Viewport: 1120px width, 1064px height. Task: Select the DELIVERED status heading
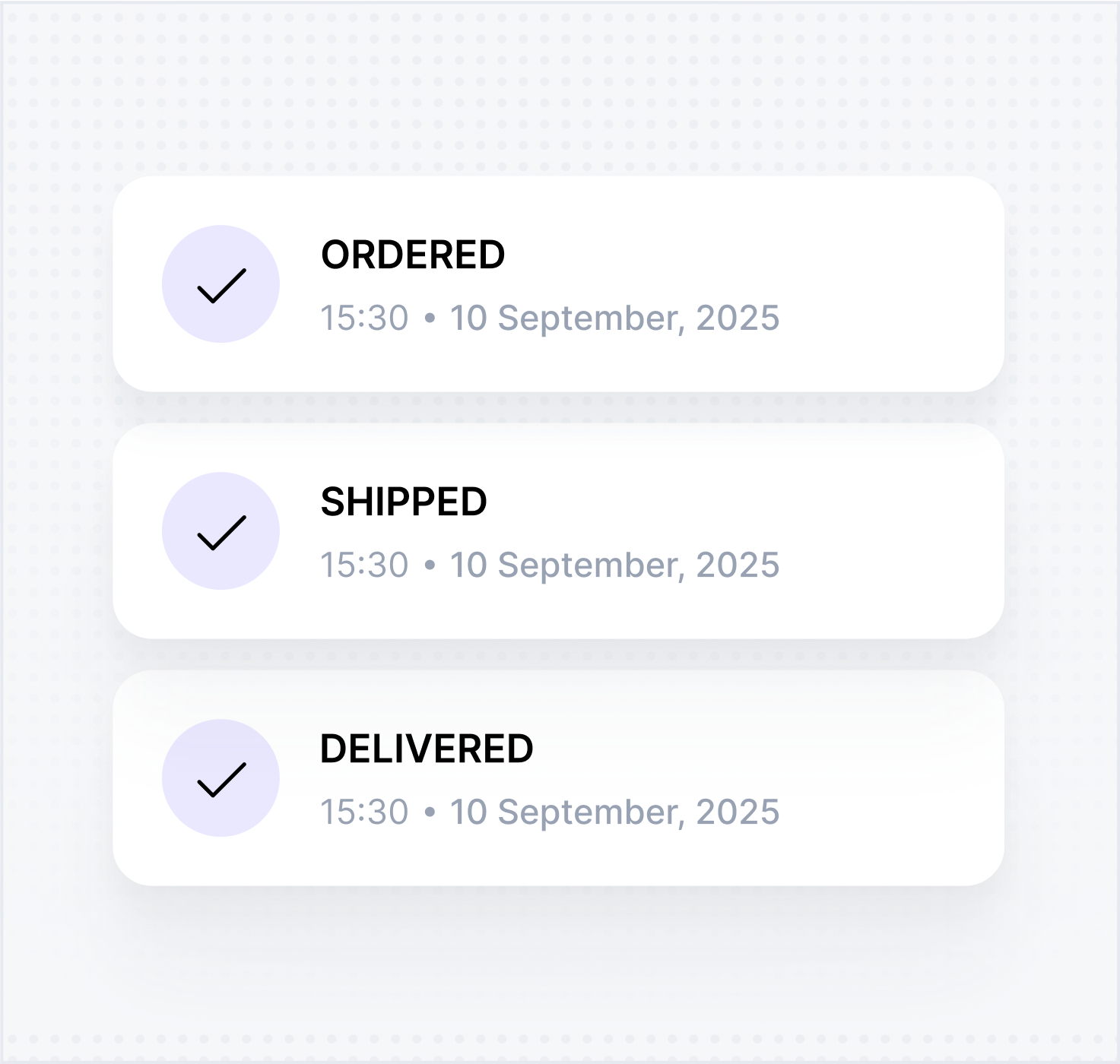[427, 749]
